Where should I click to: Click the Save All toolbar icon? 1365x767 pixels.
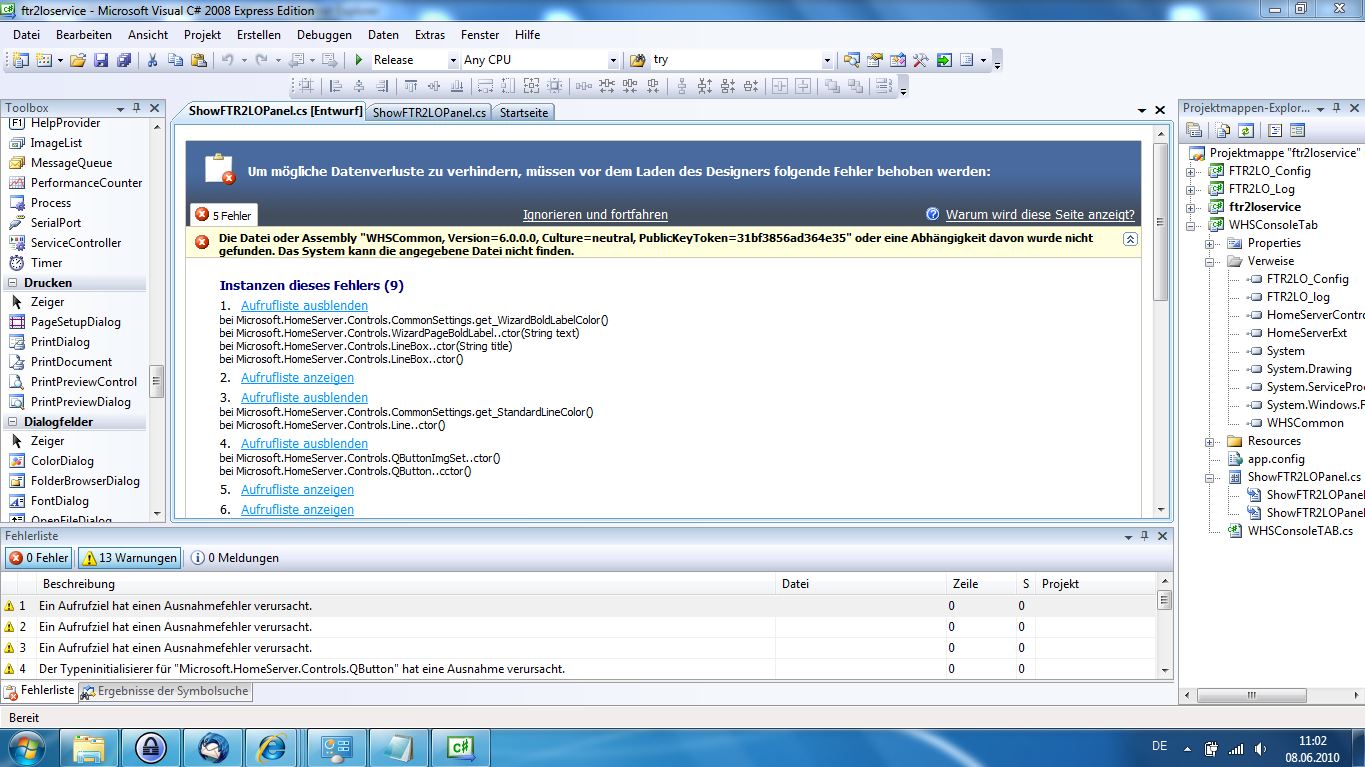(x=124, y=60)
